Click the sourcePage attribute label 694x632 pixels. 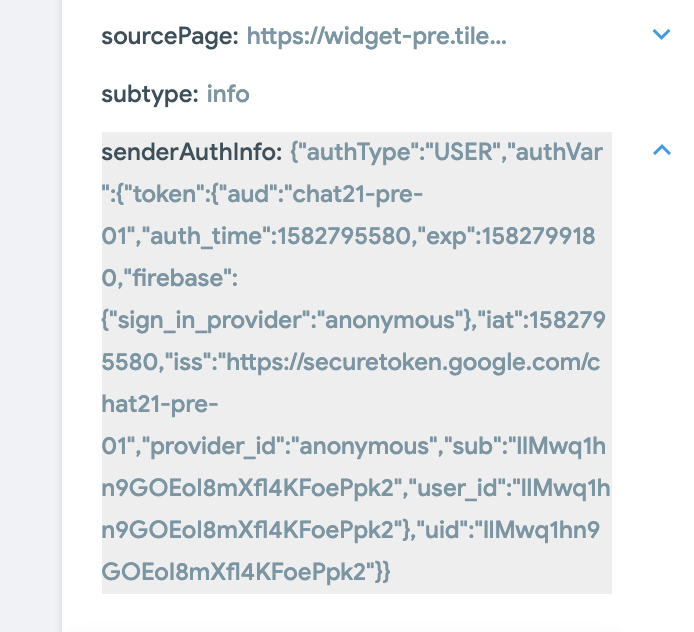pos(170,36)
